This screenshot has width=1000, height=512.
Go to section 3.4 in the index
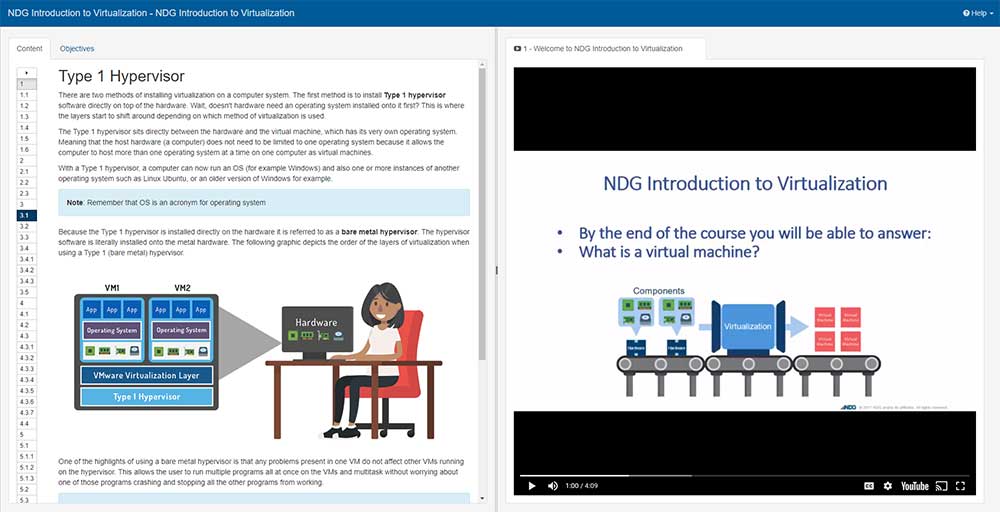(26, 248)
